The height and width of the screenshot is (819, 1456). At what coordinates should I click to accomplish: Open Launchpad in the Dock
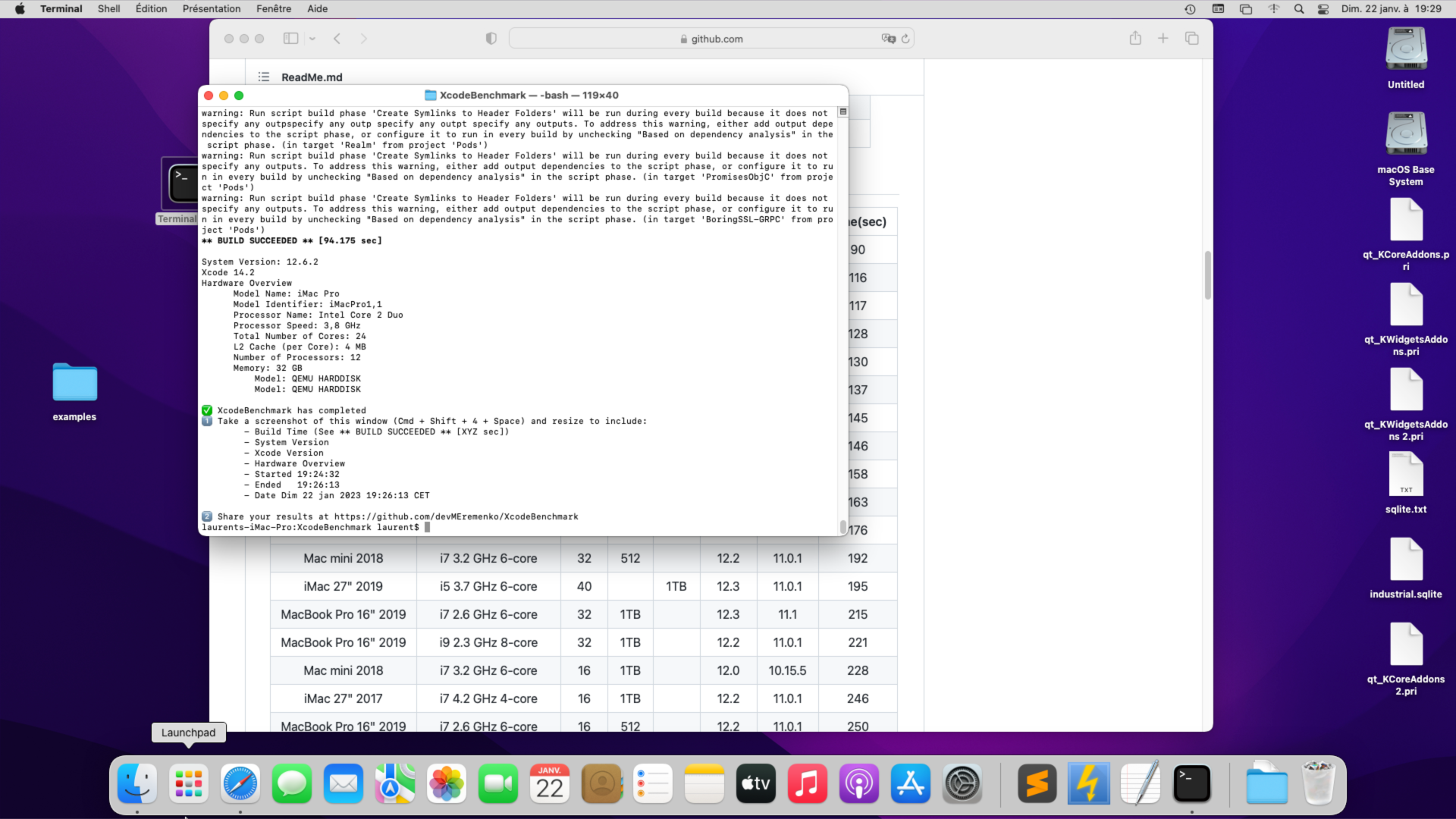(x=189, y=783)
